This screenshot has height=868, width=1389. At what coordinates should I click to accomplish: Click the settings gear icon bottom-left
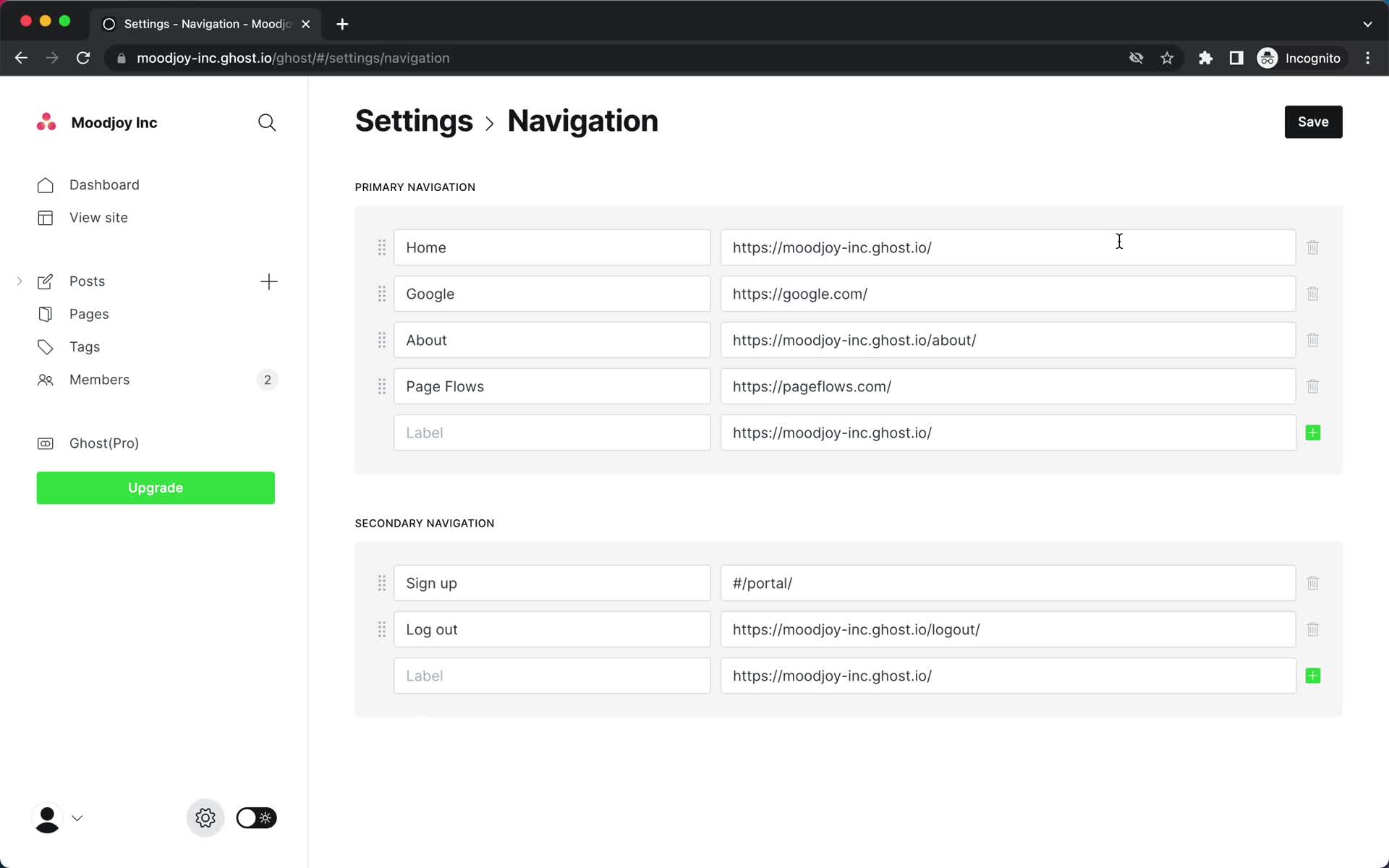[205, 818]
